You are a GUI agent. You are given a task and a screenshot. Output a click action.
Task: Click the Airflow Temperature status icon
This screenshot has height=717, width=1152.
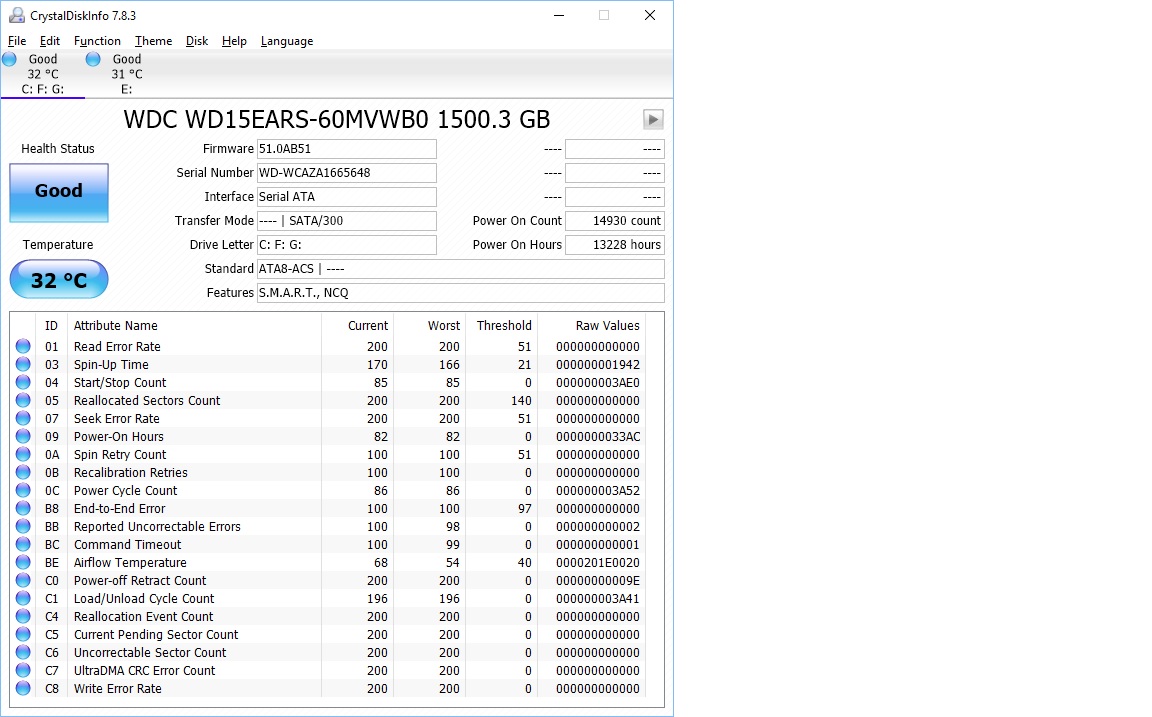point(24,562)
